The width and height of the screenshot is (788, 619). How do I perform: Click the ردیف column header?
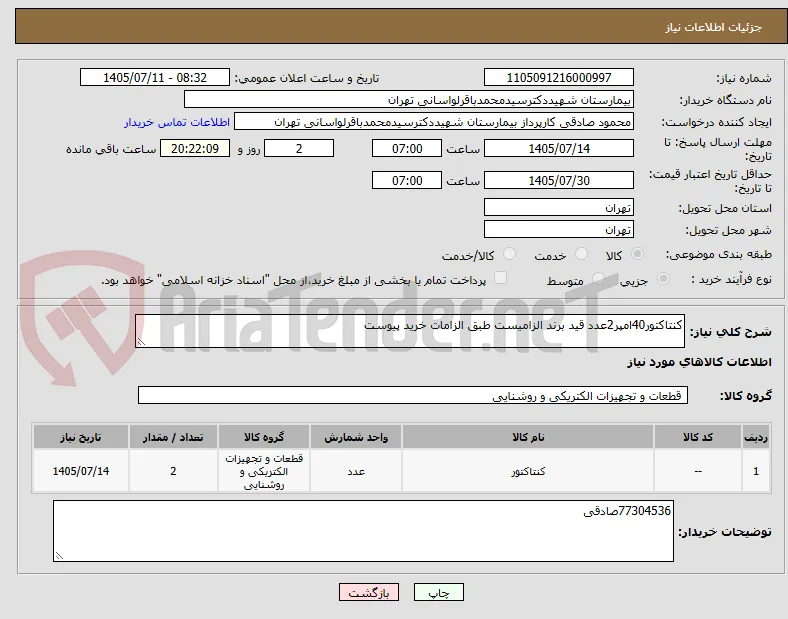tap(756, 437)
